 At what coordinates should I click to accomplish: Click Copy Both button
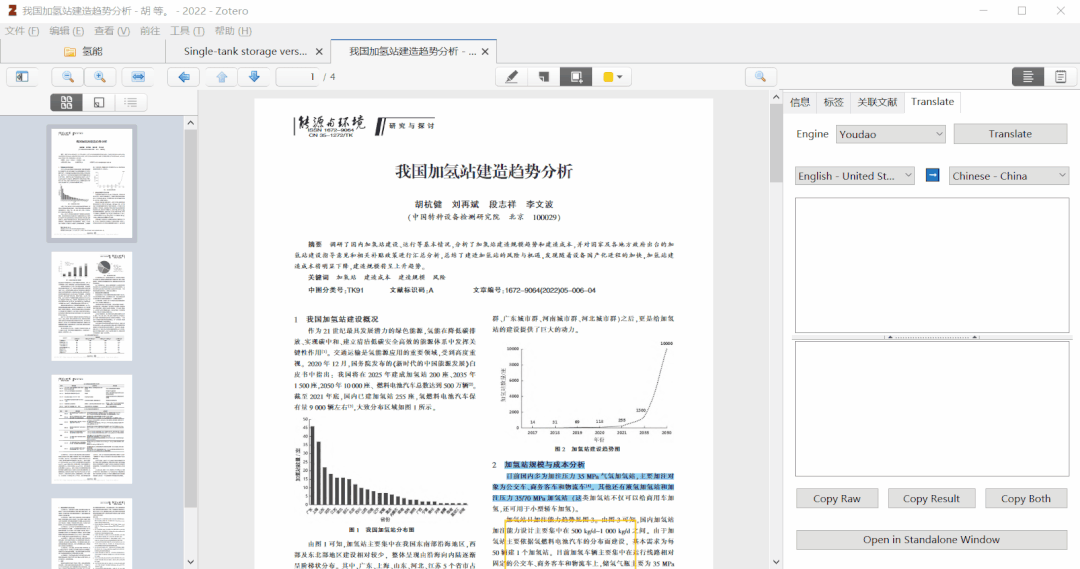tap(1026, 499)
